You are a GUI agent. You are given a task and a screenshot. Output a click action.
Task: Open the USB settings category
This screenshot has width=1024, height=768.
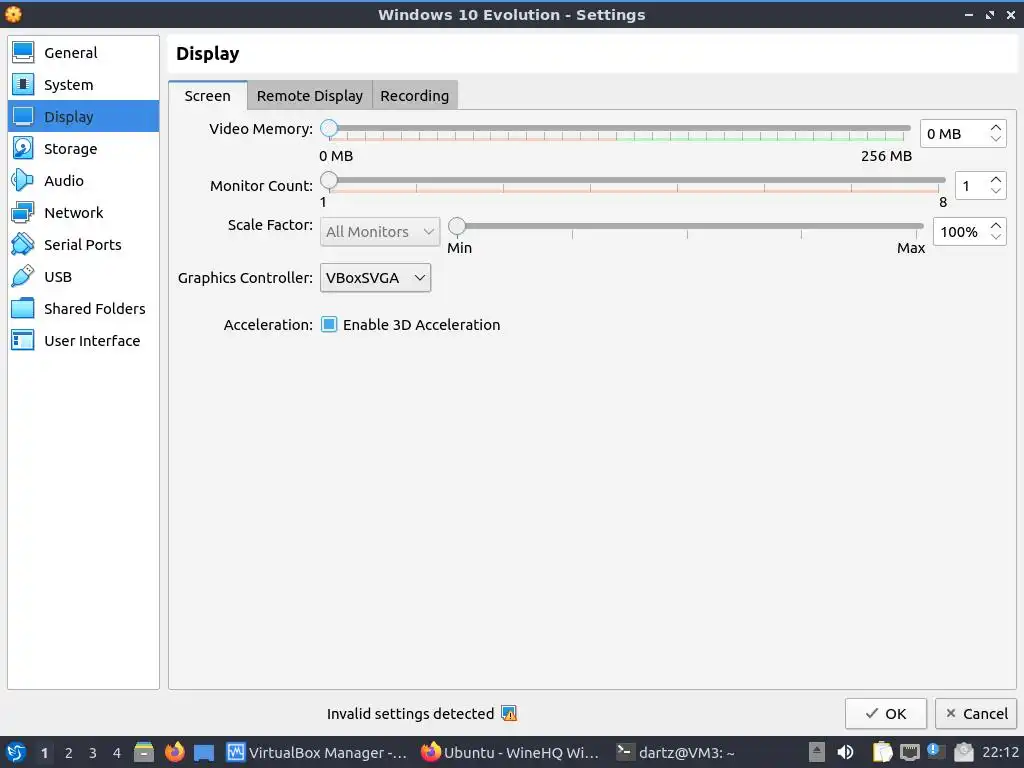(83, 276)
